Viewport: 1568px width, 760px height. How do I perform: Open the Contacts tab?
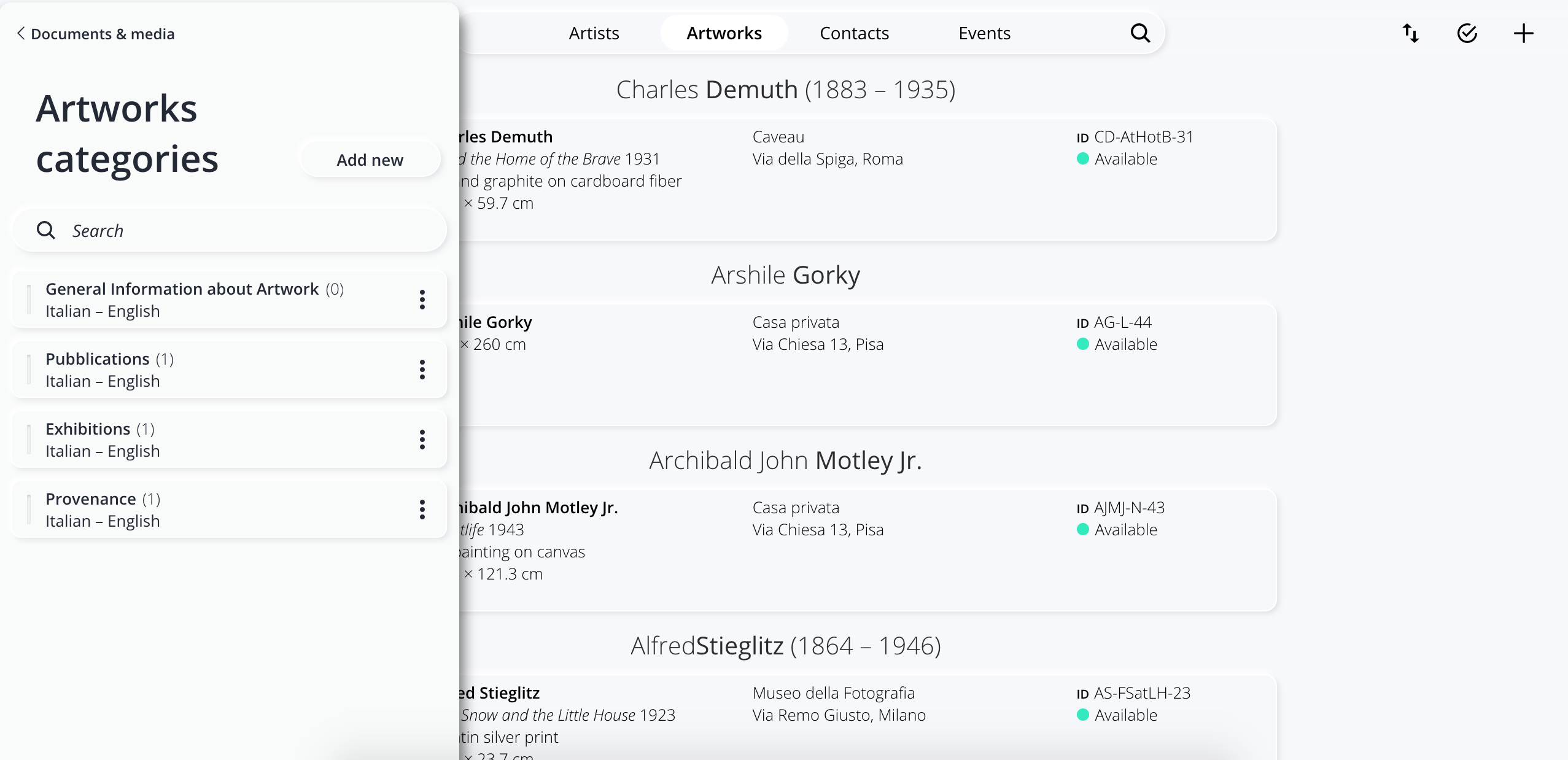854,33
